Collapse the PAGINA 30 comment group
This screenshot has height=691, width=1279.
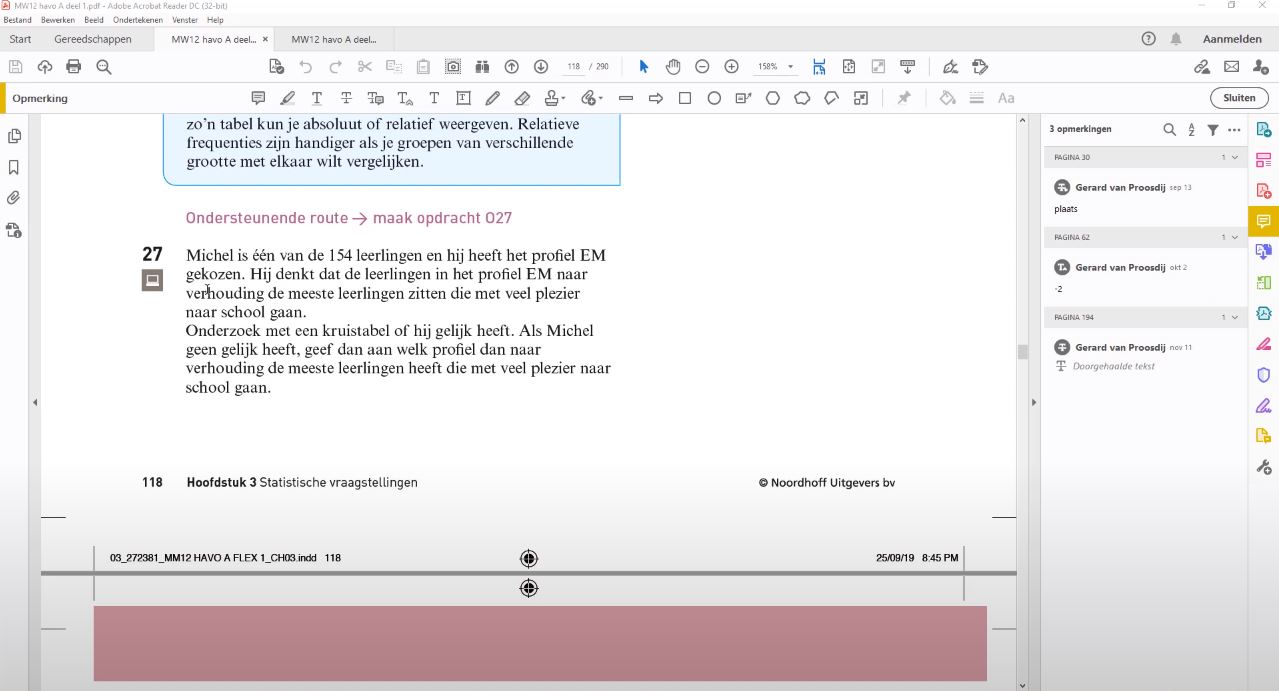click(x=1235, y=157)
